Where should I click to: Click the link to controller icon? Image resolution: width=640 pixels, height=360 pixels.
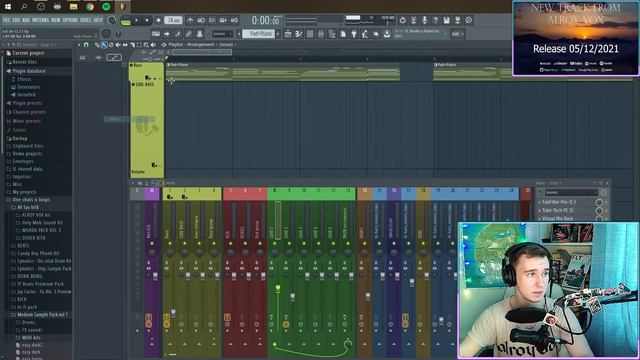(x=189, y=34)
